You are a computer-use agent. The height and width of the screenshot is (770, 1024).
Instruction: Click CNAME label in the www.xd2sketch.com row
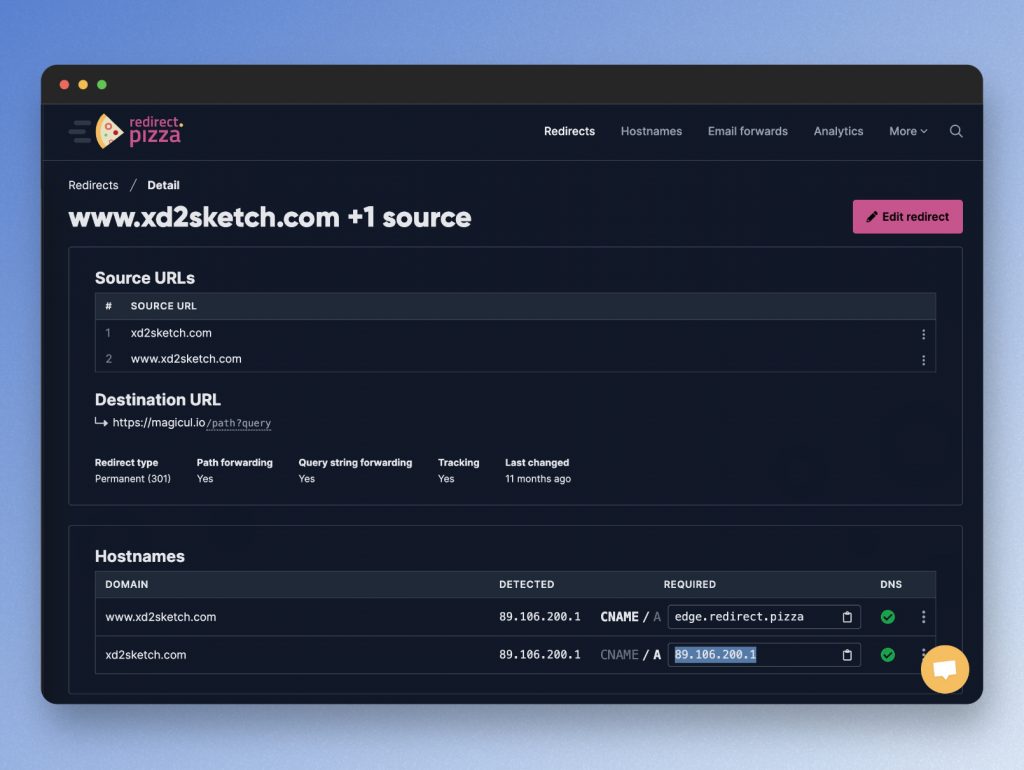(619, 617)
